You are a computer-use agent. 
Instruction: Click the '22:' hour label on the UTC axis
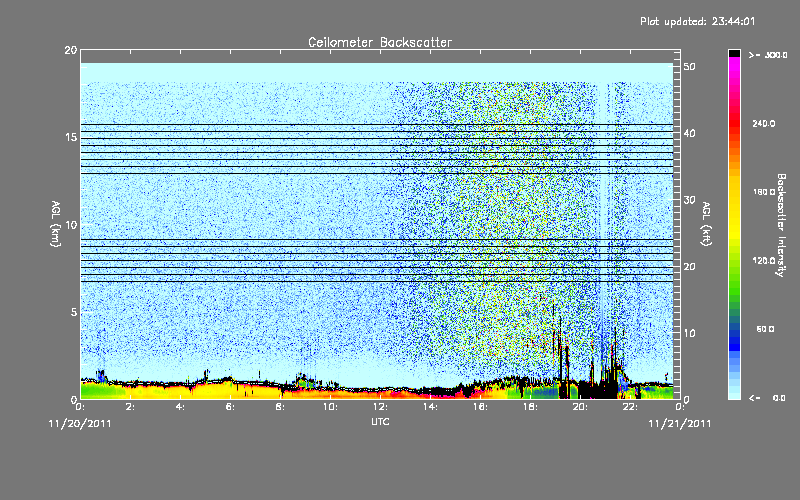click(x=630, y=407)
